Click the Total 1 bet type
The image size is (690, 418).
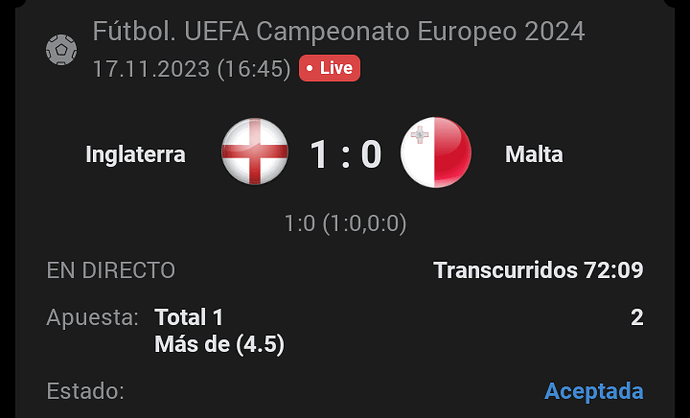click(189, 317)
